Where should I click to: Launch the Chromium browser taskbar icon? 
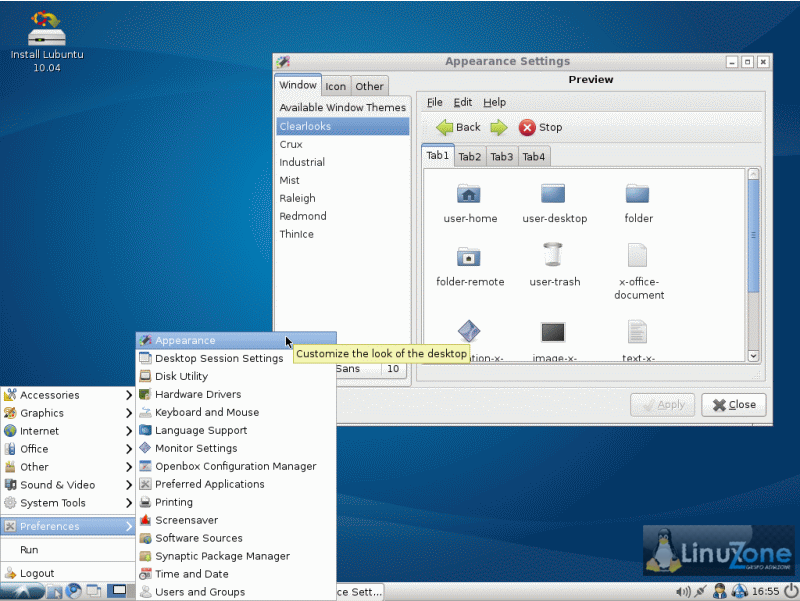point(73,591)
